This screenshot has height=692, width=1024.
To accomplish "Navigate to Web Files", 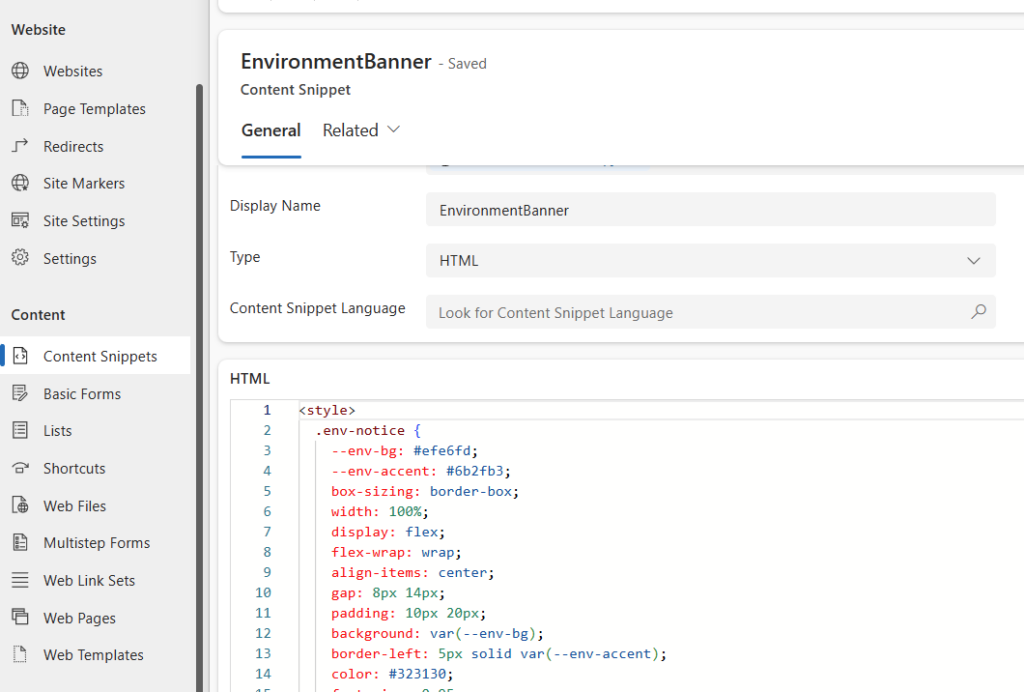I will tap(95, 506).
